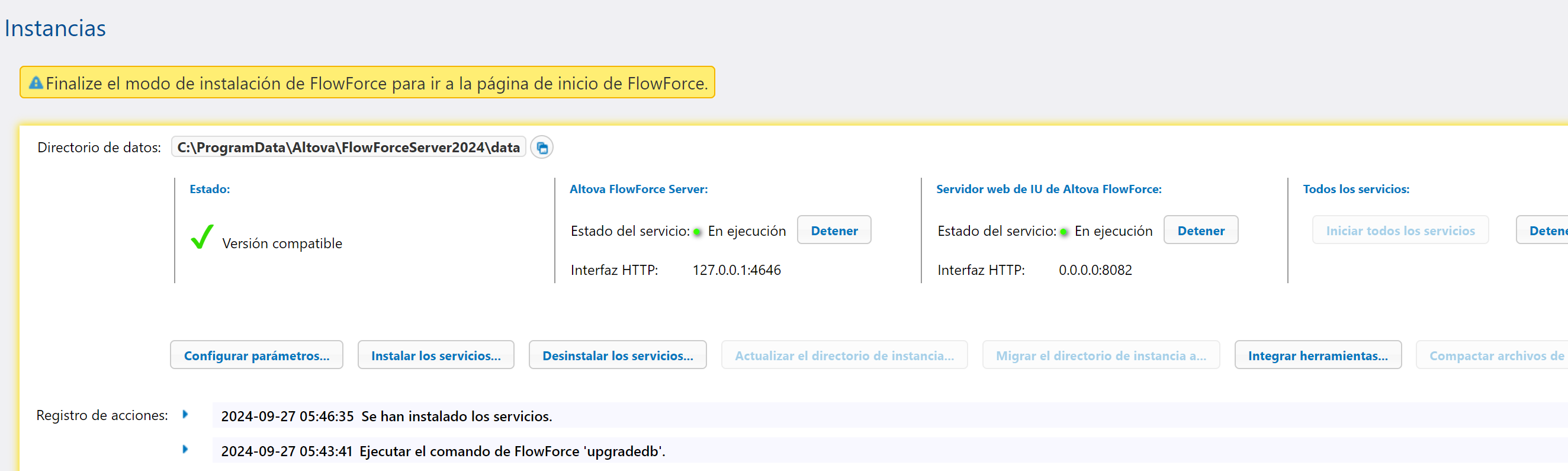Screen dimensions: 1568x471
Task: Stop the FlowForce web UI server service
Action: click(x=1200, y=230)
